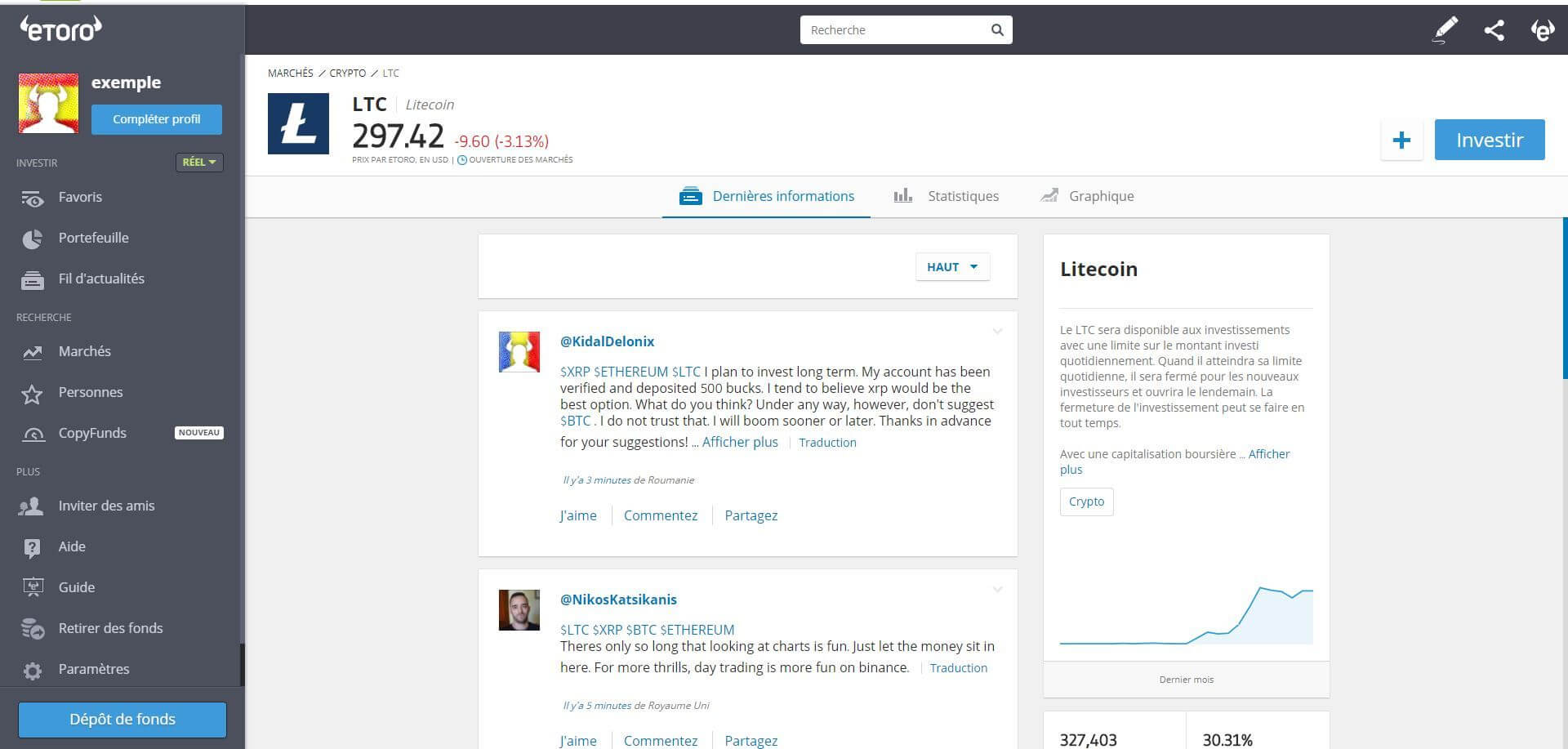1568x749 pixels.
Task: Click Partagez on NikosKatsikanis post
Action: click(x=751, y=741)
